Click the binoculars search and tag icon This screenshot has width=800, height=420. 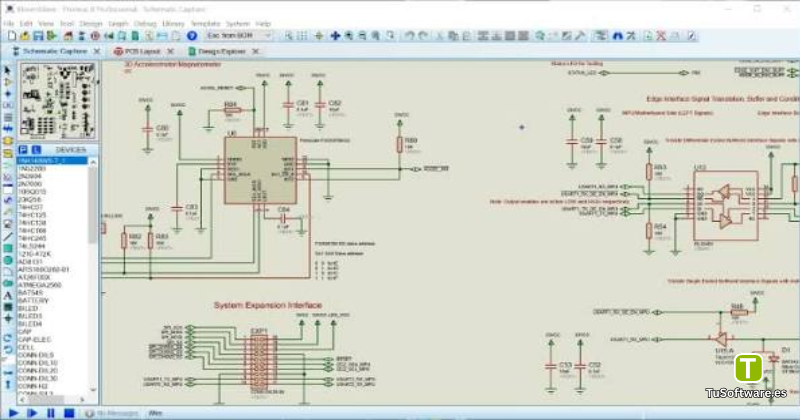click(x=617, y=36)
